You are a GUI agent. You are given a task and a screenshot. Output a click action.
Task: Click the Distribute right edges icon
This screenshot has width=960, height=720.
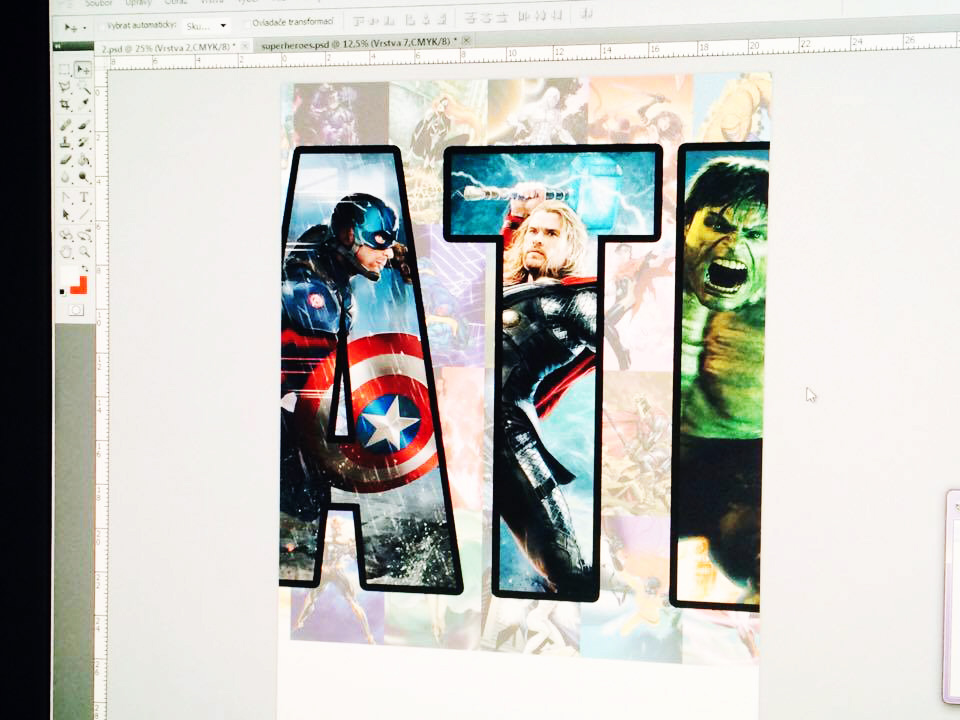click(x=557, y=13)
